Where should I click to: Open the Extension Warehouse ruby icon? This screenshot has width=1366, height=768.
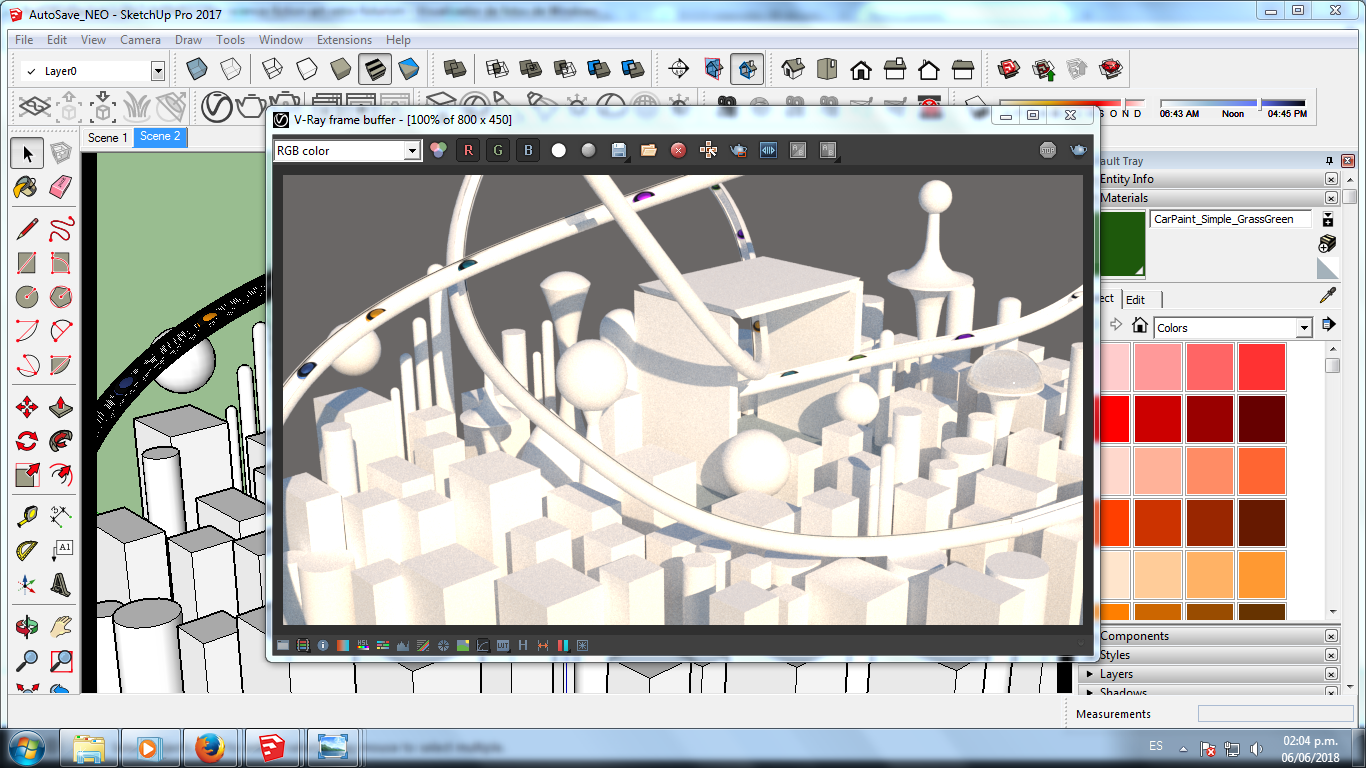click(x=1111, y=69)
